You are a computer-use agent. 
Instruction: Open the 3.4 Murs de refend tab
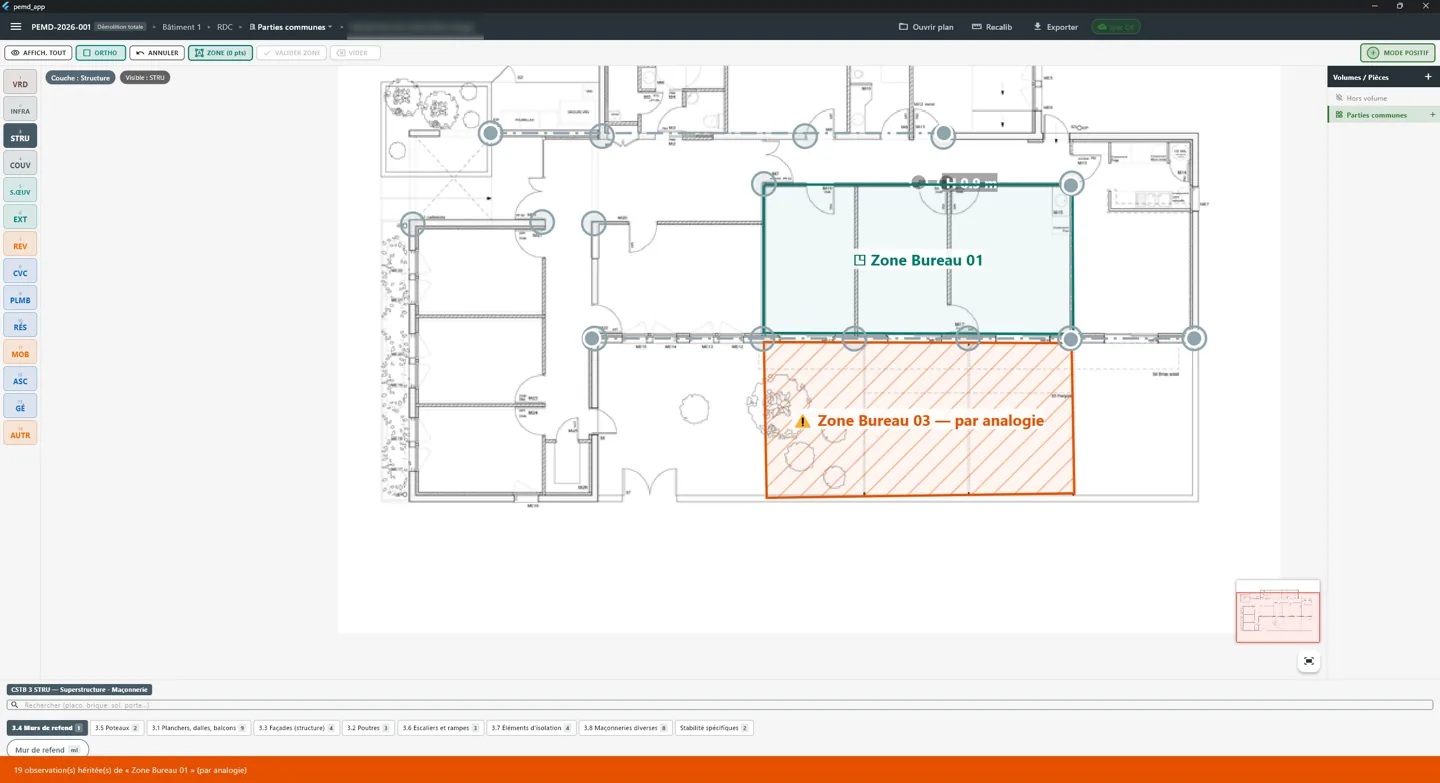[47, 728]
